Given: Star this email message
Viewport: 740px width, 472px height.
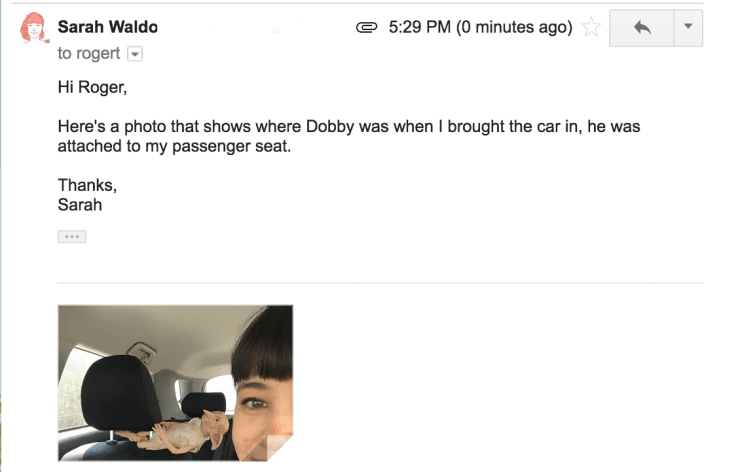Looking at the screenshot, I should (x=591, y=28).
